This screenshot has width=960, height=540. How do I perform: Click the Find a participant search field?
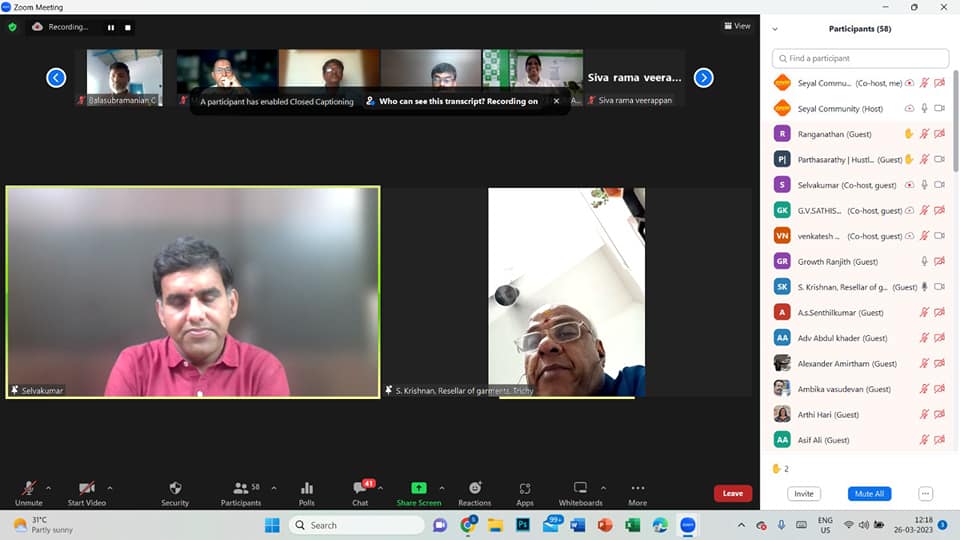(x=861, y=58)
